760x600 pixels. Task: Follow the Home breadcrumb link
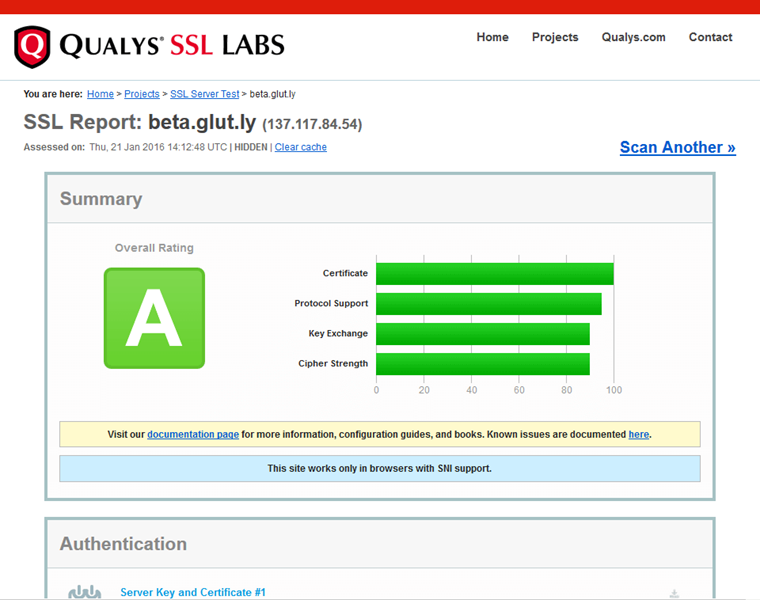coord(100,94)
